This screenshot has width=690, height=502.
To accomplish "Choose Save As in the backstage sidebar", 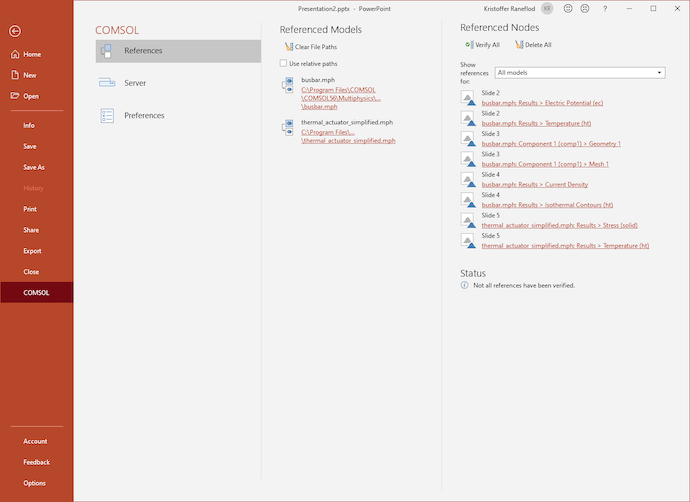I will click(x=34, y=167).
